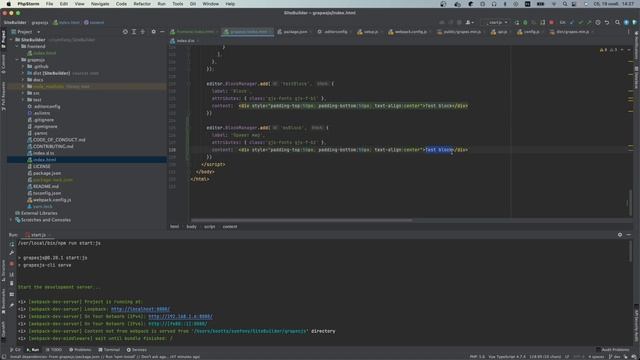640x360 pixels.
Task: Click the script breadcrumb below editor
Action: click(209, 227)
